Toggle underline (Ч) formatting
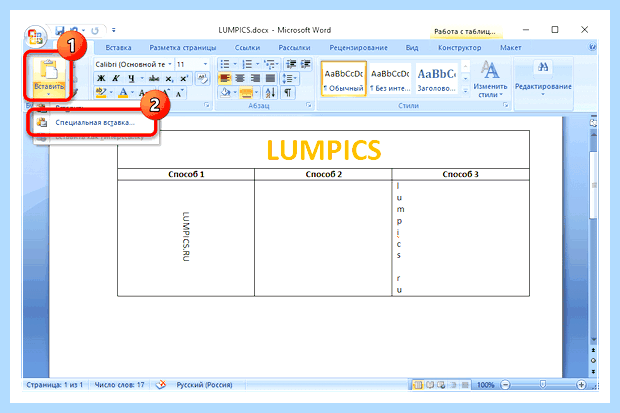Image resolution: width=620 pixels, height=413 pixels. [x=131, y=79]
